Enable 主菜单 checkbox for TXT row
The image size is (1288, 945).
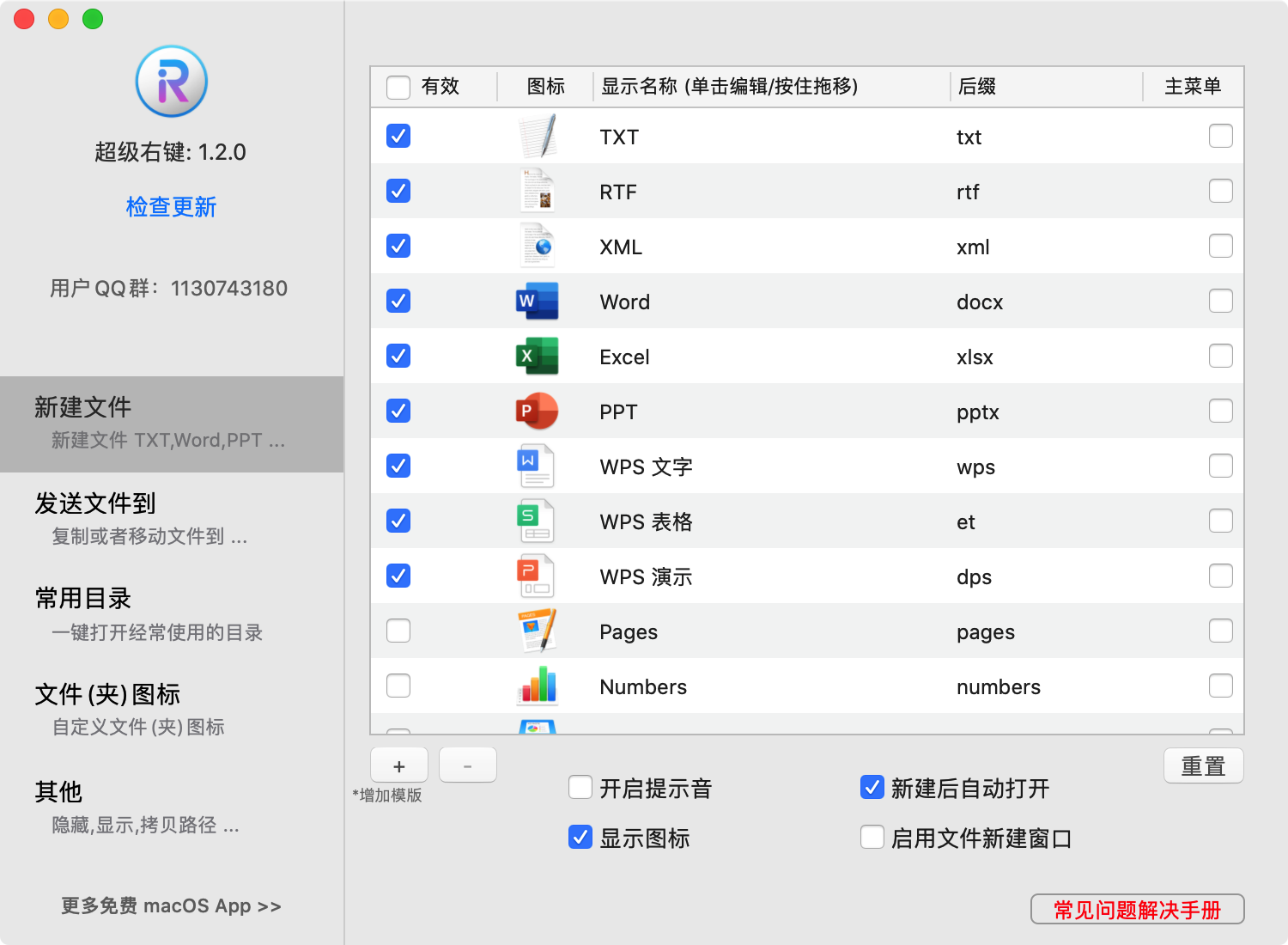[x=1221, y=136]
